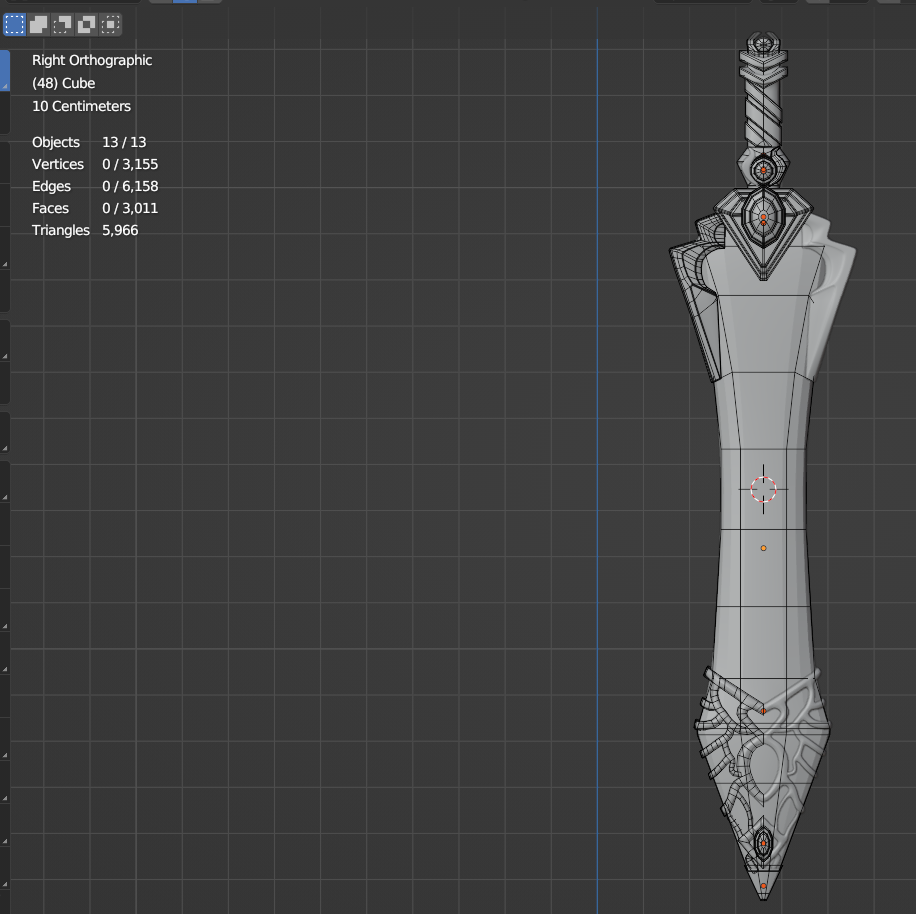
Task: Click the 'Edges' statistics label
Action: pos(51,186)
